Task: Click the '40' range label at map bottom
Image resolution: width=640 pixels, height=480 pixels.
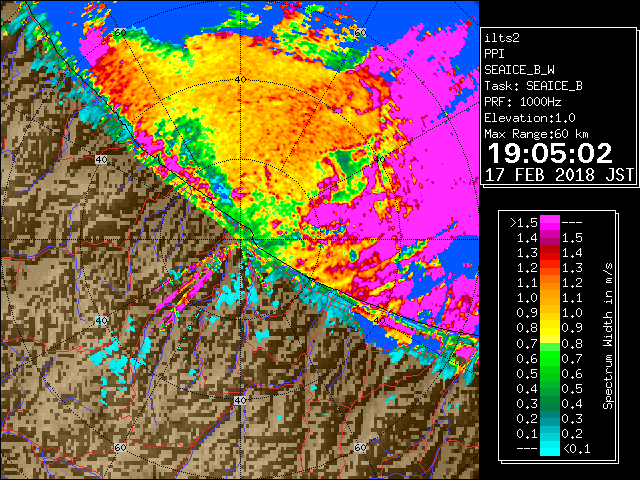Action: (240, 400)
